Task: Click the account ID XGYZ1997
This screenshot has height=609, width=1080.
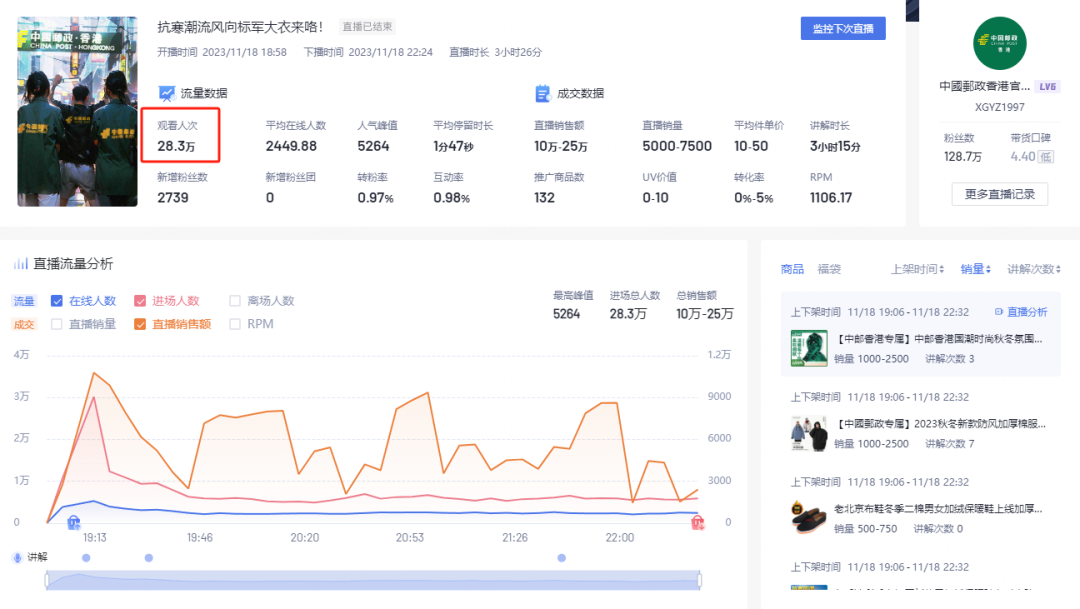Action: [x=999, y=107]
